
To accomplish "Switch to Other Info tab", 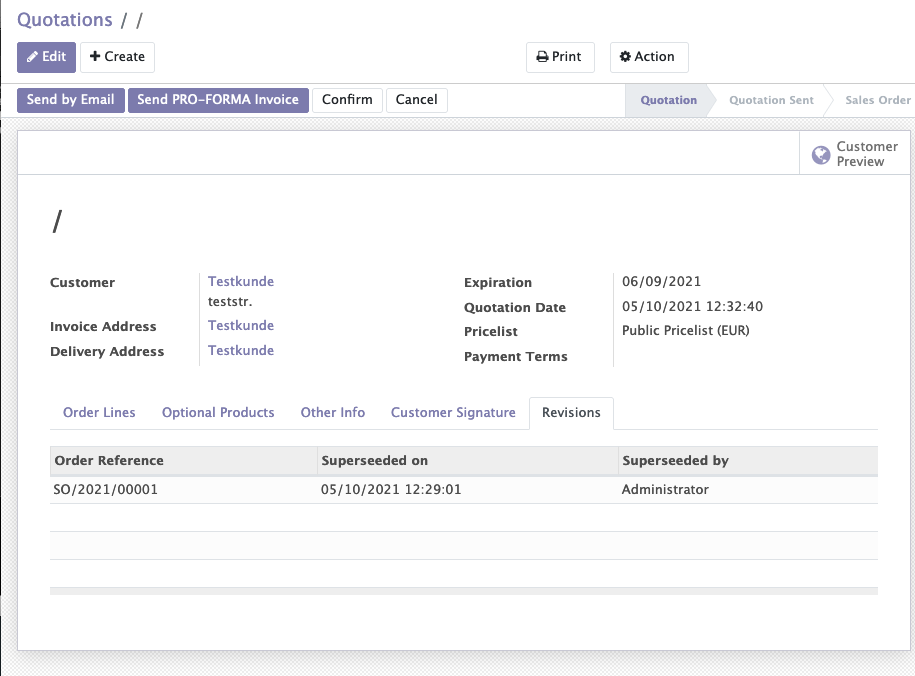I will pos(333,413).
